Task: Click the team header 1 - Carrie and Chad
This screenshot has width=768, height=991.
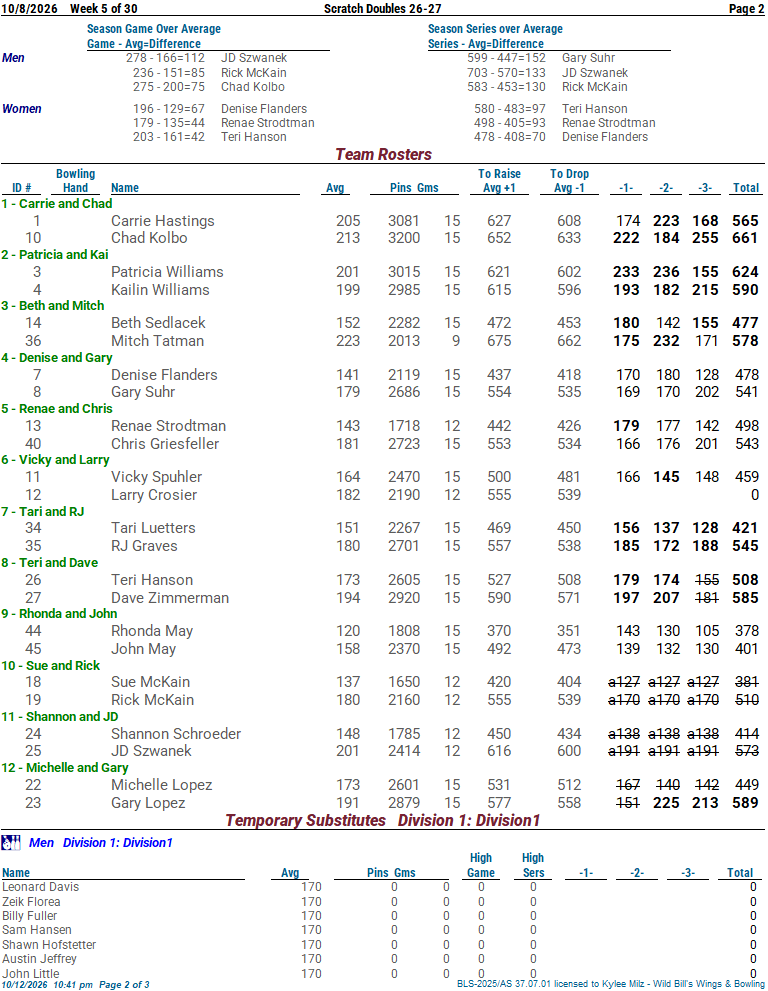Action: pos(57,204)
